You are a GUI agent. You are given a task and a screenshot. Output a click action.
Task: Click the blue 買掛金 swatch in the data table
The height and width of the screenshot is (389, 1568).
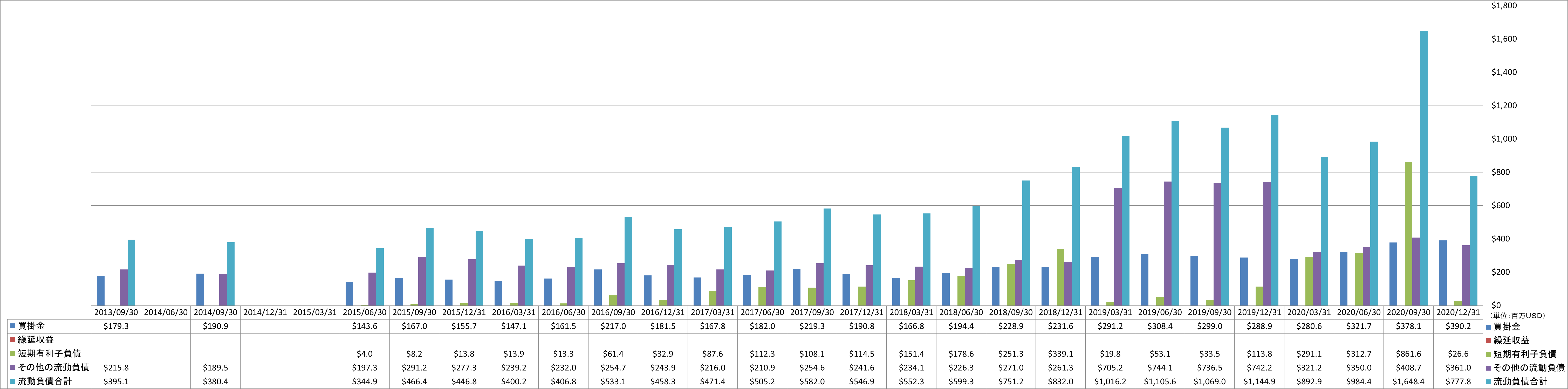[x=12, y=326]
